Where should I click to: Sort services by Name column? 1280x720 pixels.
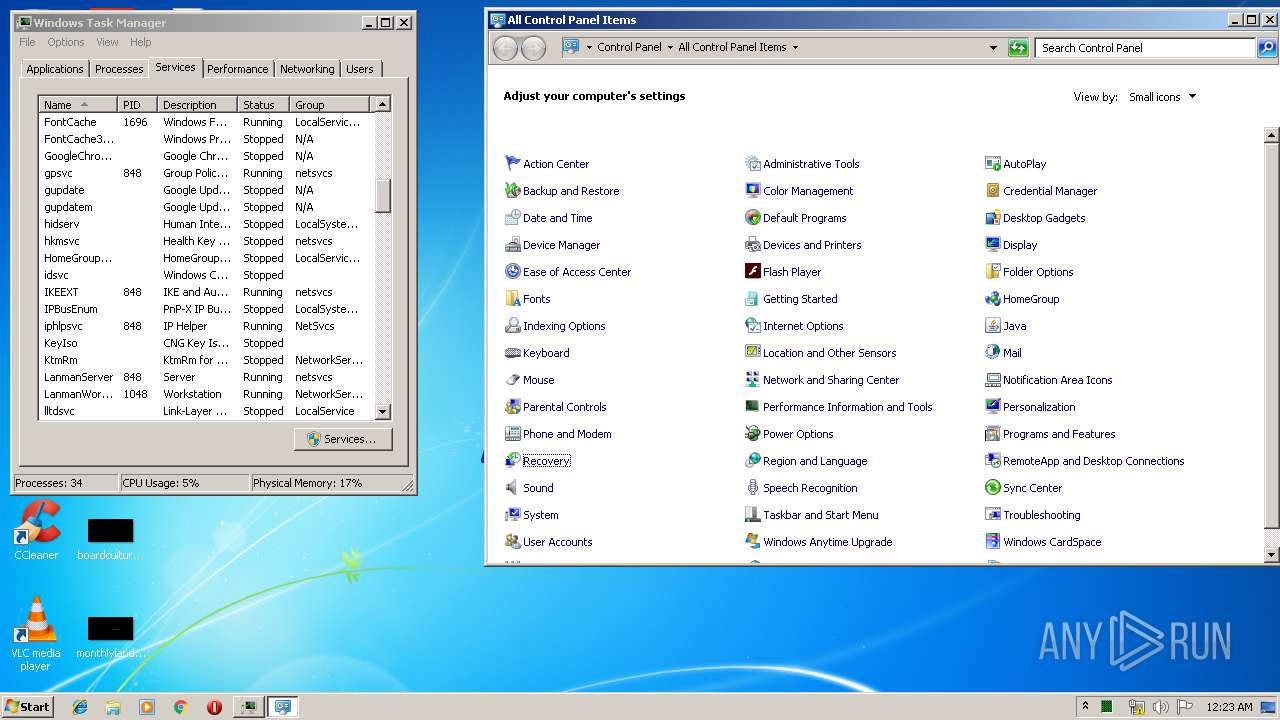(78, 105)
